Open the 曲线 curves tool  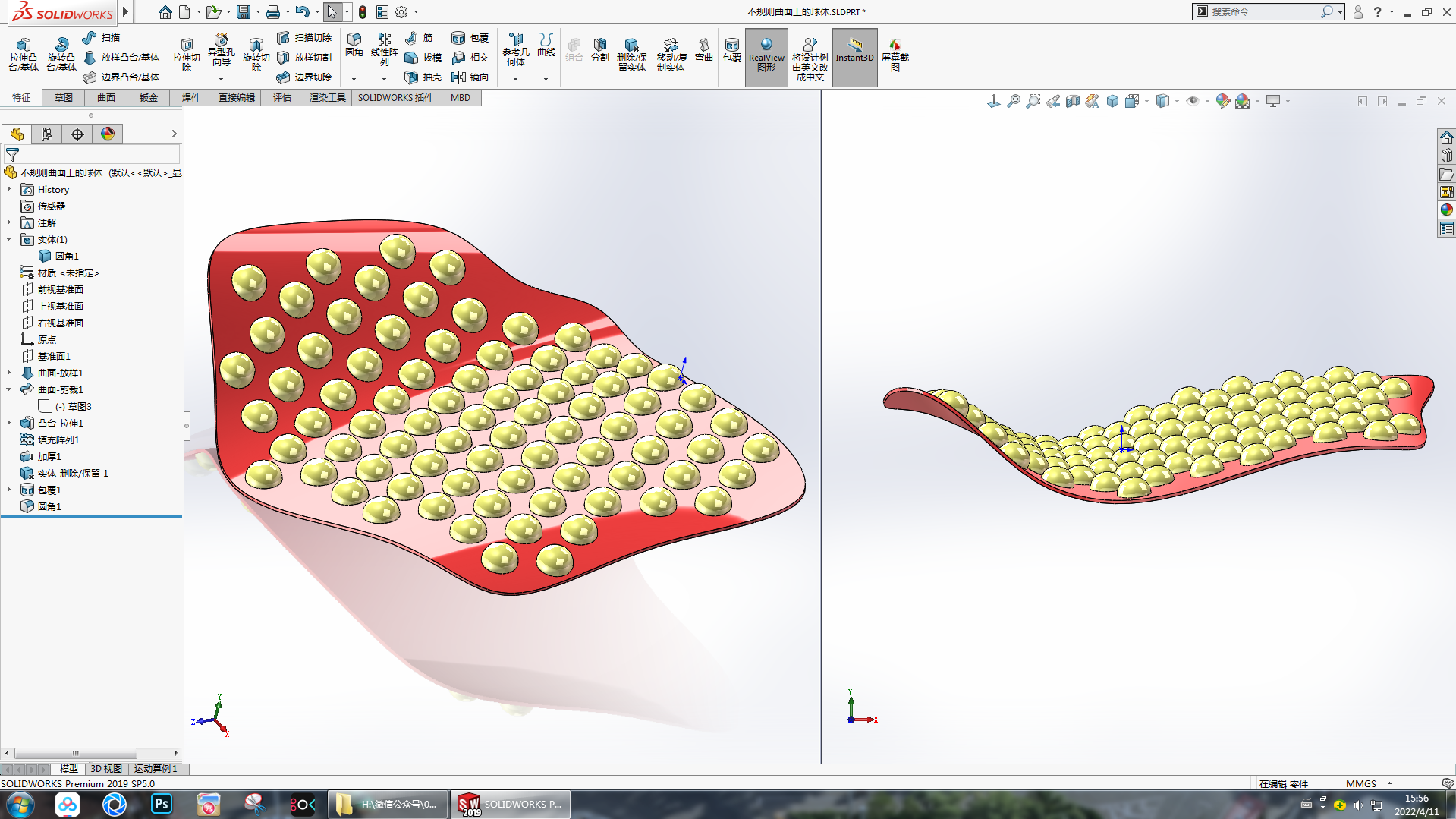[x=546, y=46]
